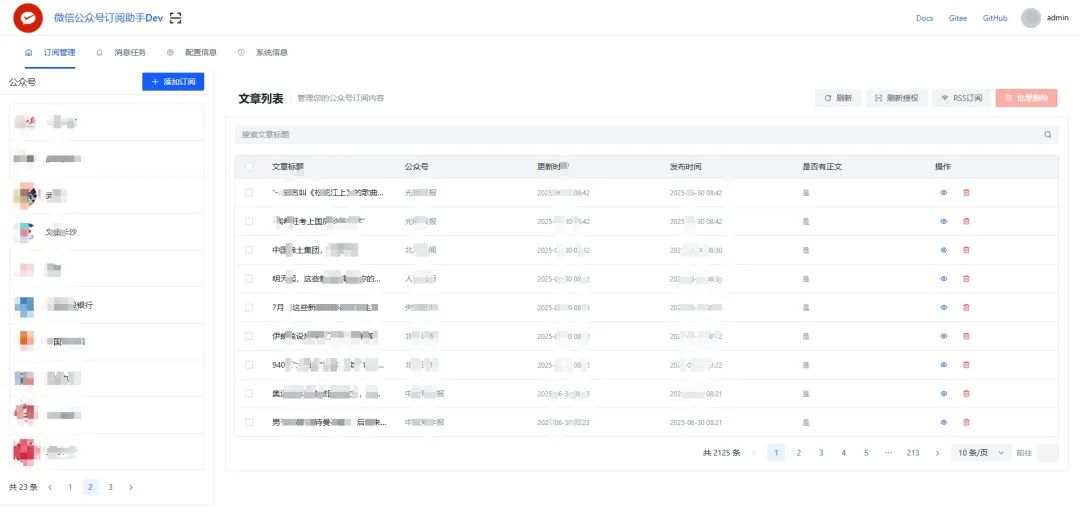Delete the article starting with 明天起
This screenshot has width=1080, height=514.
pos(966,279)
